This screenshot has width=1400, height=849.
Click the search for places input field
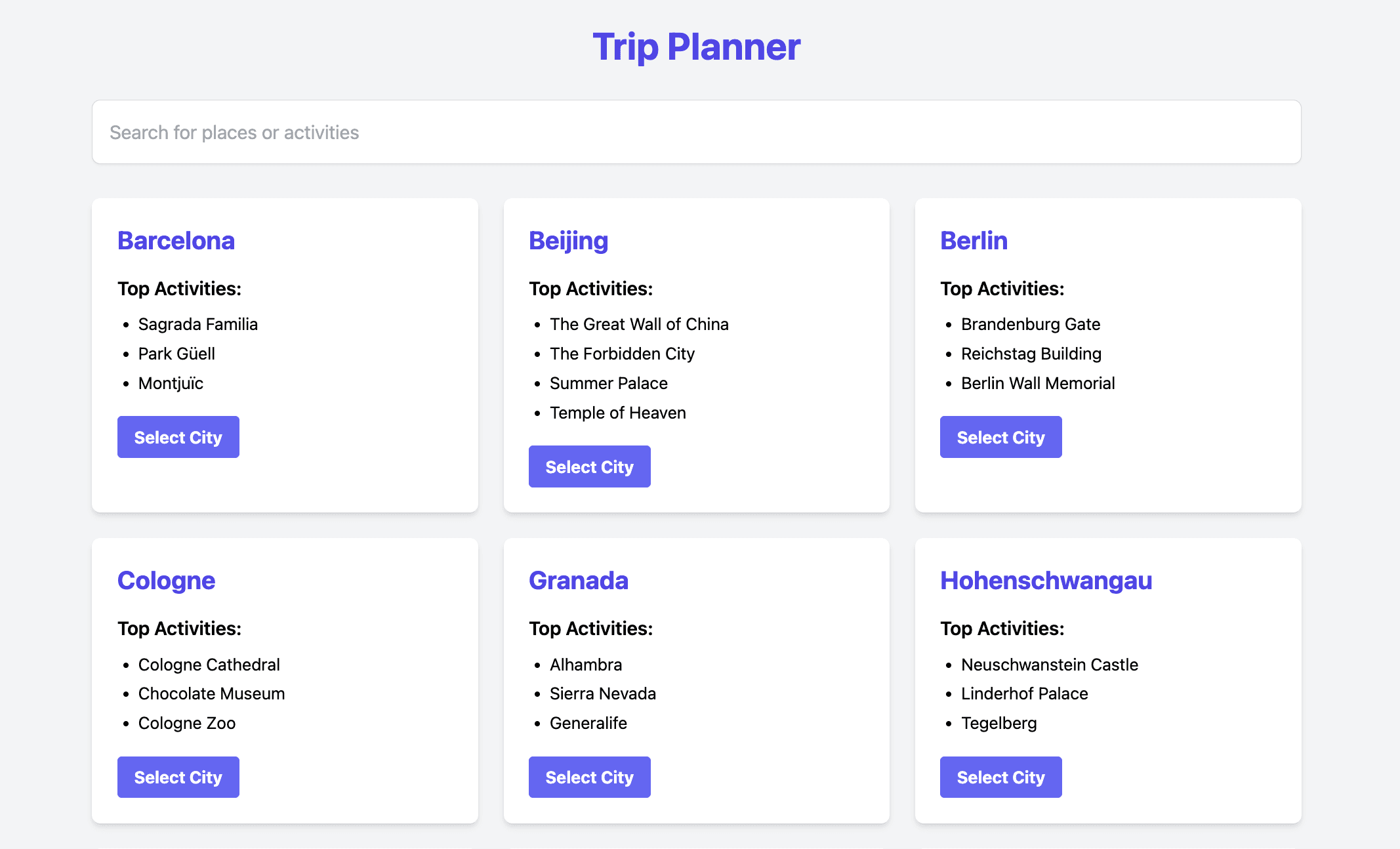pos(696,132)
